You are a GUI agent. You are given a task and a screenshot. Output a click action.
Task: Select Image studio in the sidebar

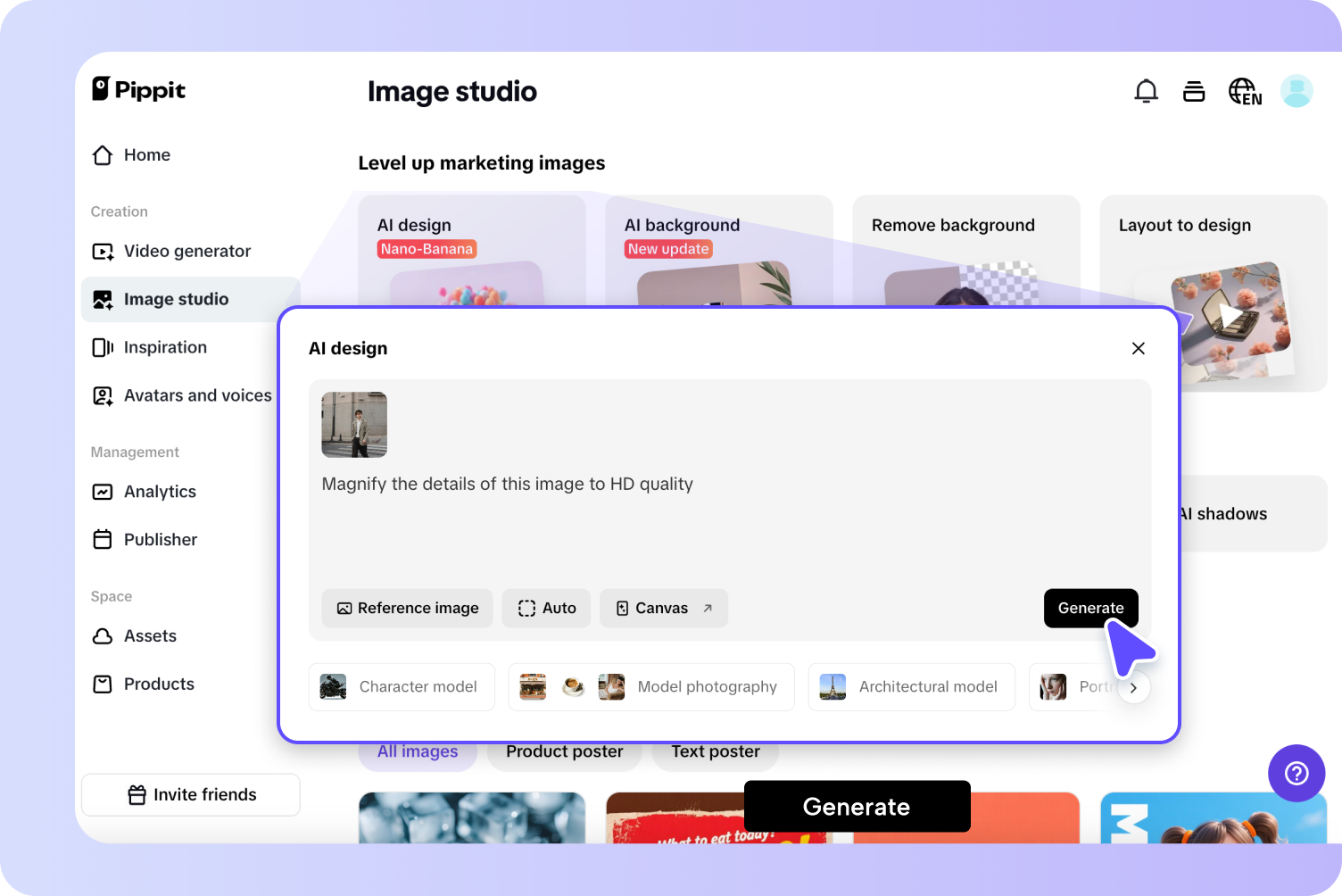click(191, 300)
